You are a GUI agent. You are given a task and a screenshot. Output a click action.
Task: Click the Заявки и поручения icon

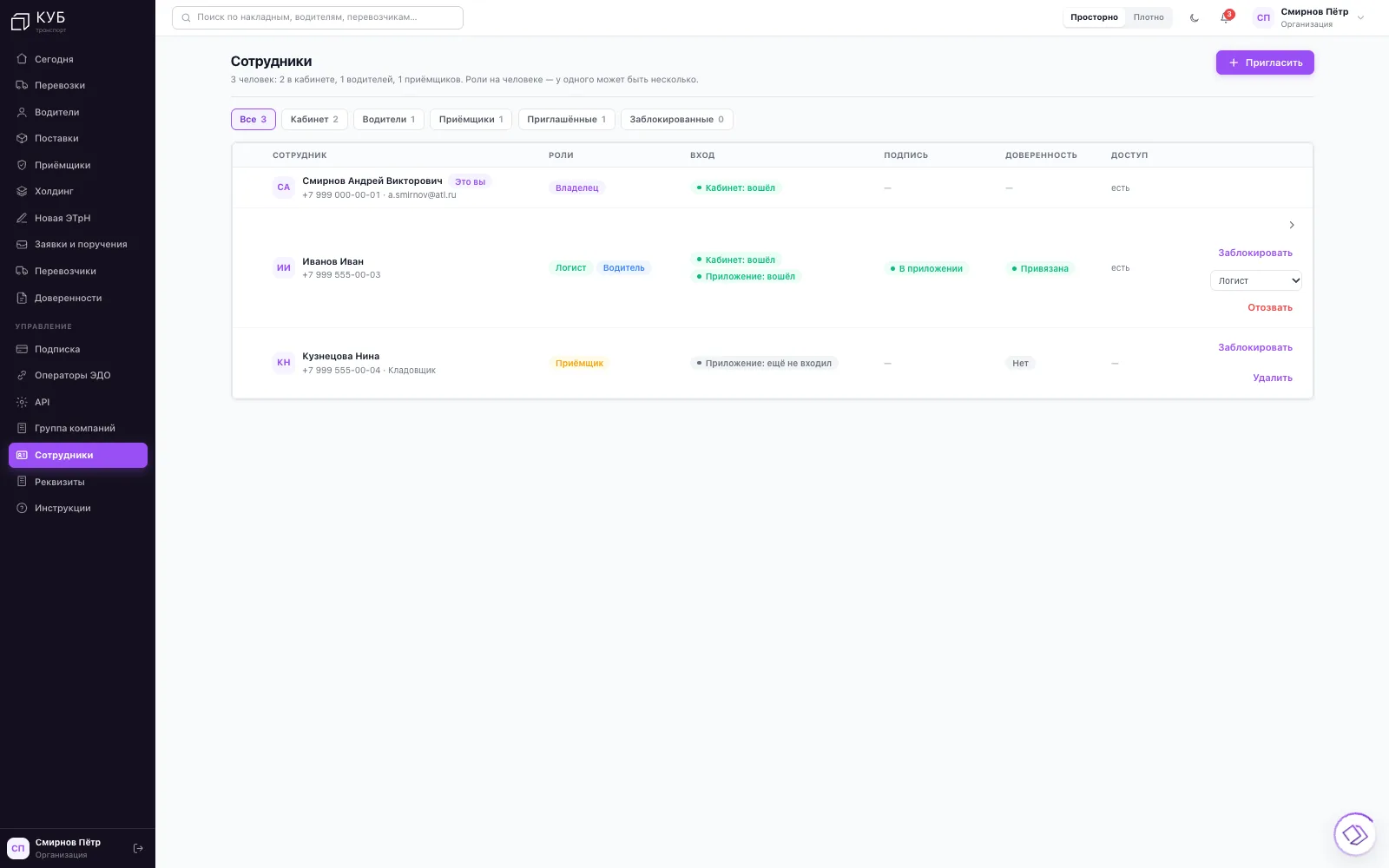(x=22, y=244)
